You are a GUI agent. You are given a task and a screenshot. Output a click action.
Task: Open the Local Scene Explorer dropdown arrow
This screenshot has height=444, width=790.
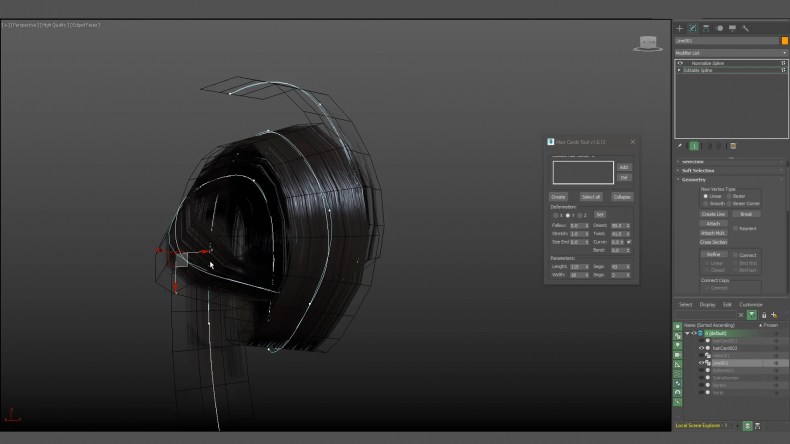(x=738, y=426)
